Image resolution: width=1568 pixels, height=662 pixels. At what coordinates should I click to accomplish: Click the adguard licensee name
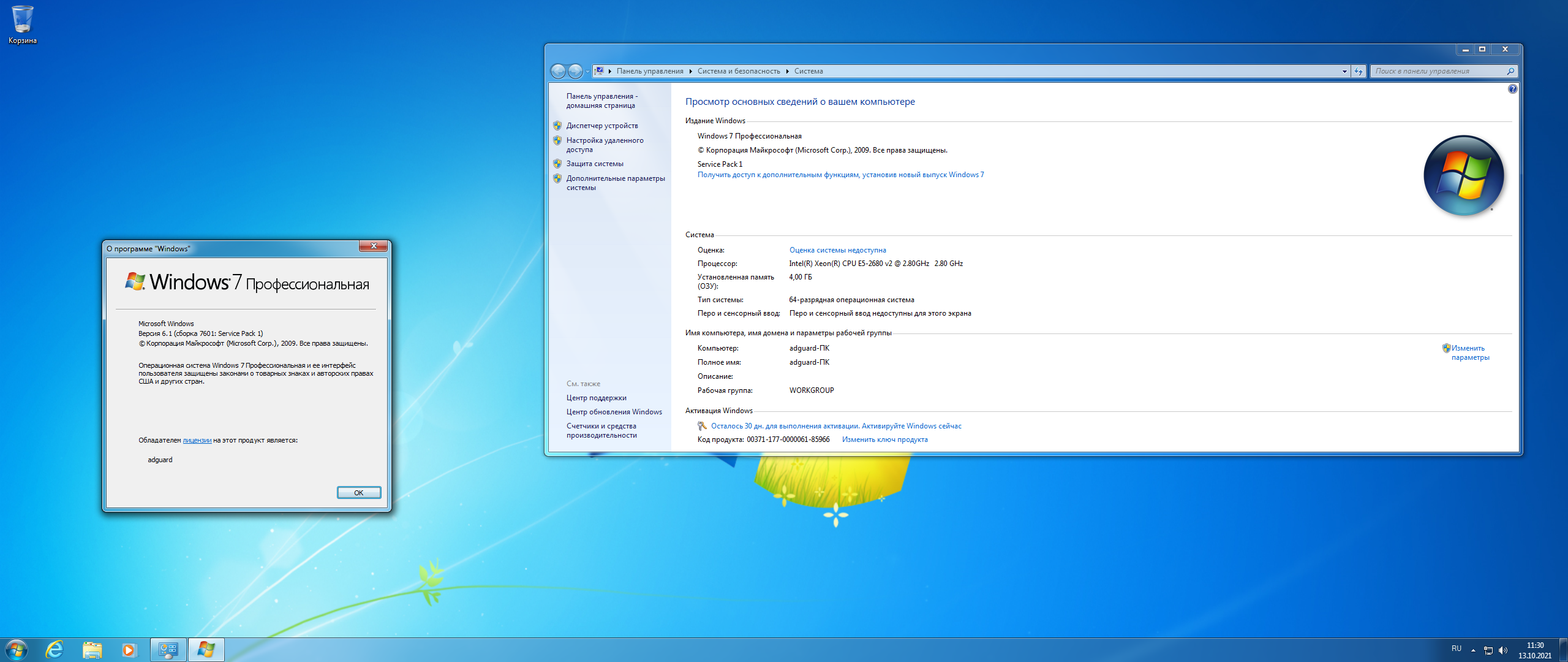coord(160,460)
